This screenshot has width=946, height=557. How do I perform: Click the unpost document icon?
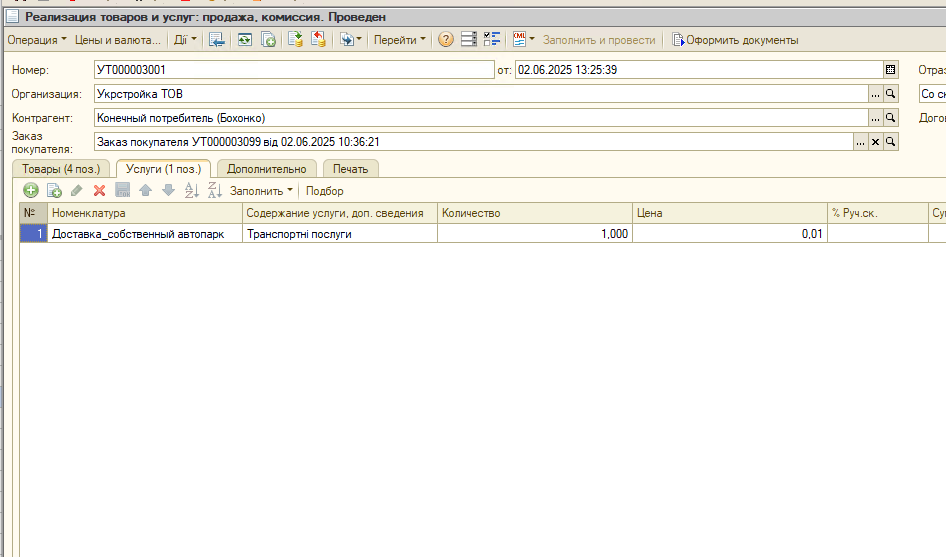click(318, 40)
